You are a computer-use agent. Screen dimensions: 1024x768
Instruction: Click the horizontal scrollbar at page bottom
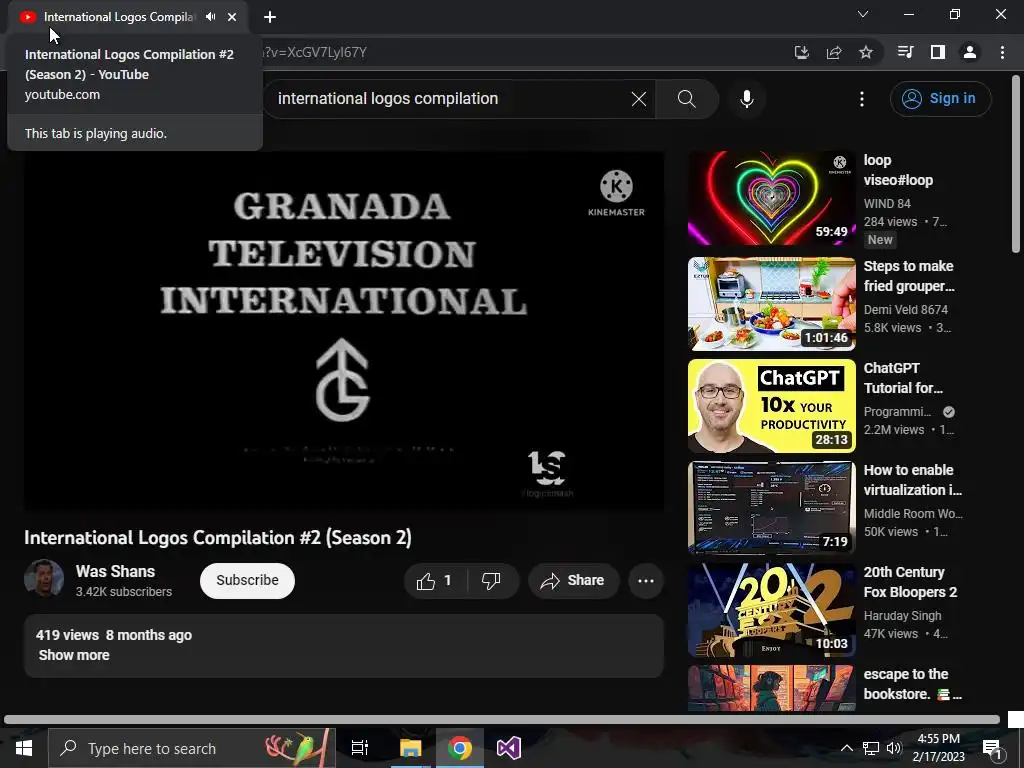(x=502, y=720)
